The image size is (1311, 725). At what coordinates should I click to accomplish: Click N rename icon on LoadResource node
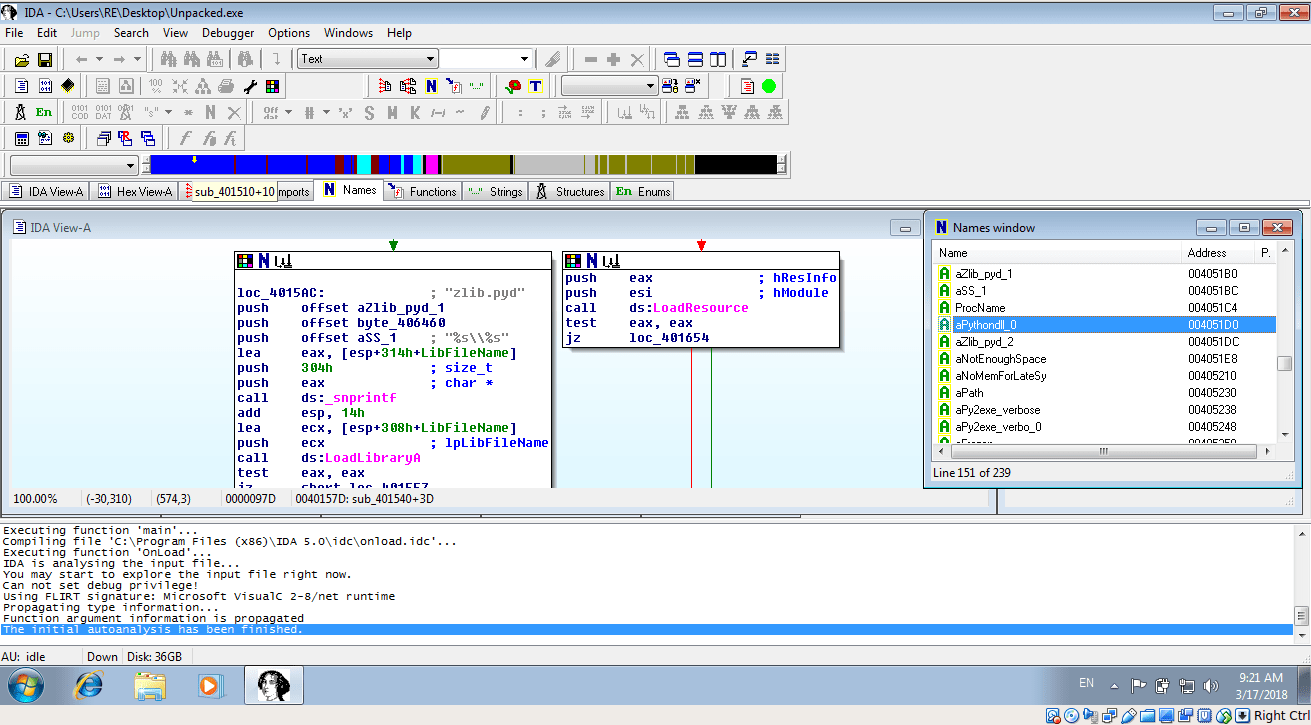coord(592,261)
